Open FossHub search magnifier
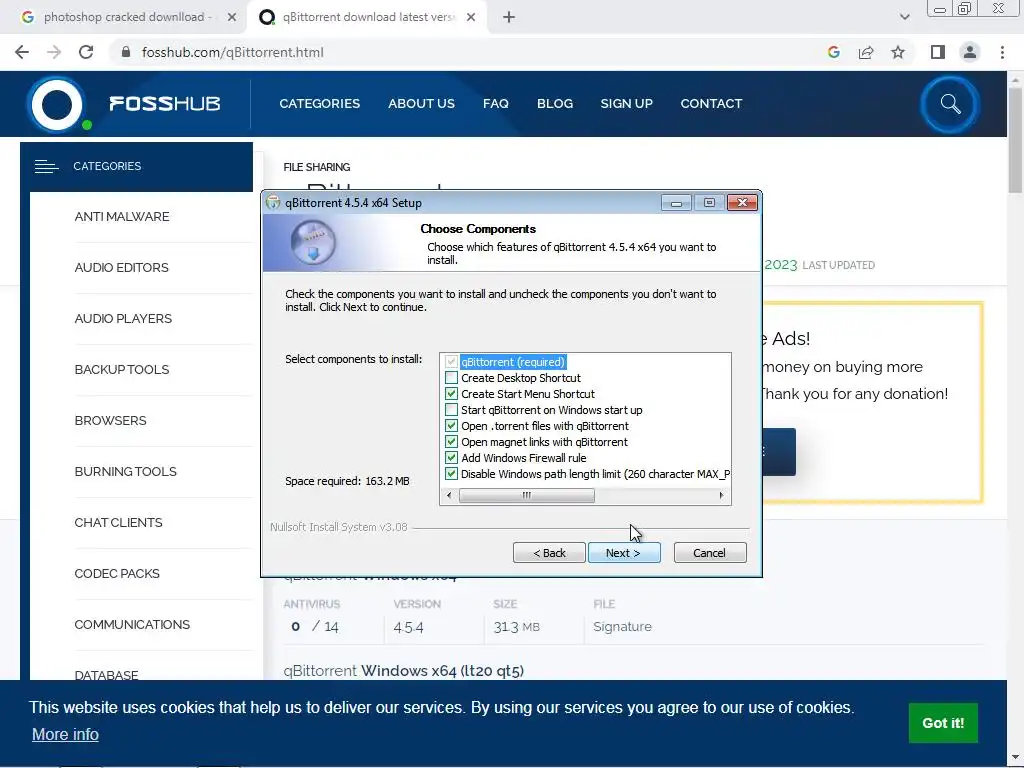The image size is (1024, 768). tap(950, 104)
